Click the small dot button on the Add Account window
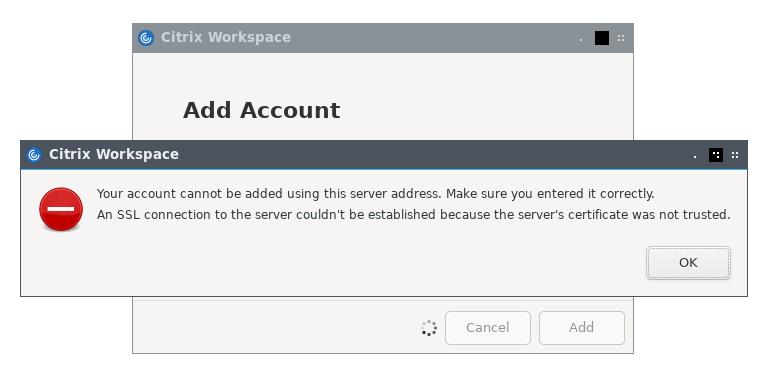Screen dimensions: 771x378 click(581, 40)
